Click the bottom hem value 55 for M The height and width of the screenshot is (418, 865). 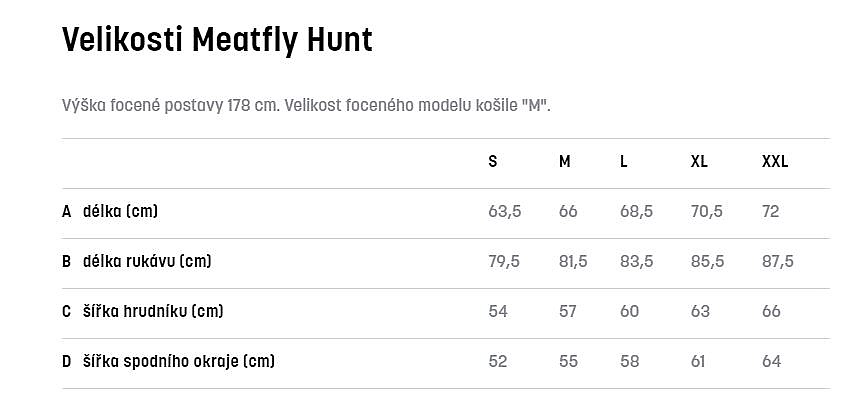[x=568, y=362]
